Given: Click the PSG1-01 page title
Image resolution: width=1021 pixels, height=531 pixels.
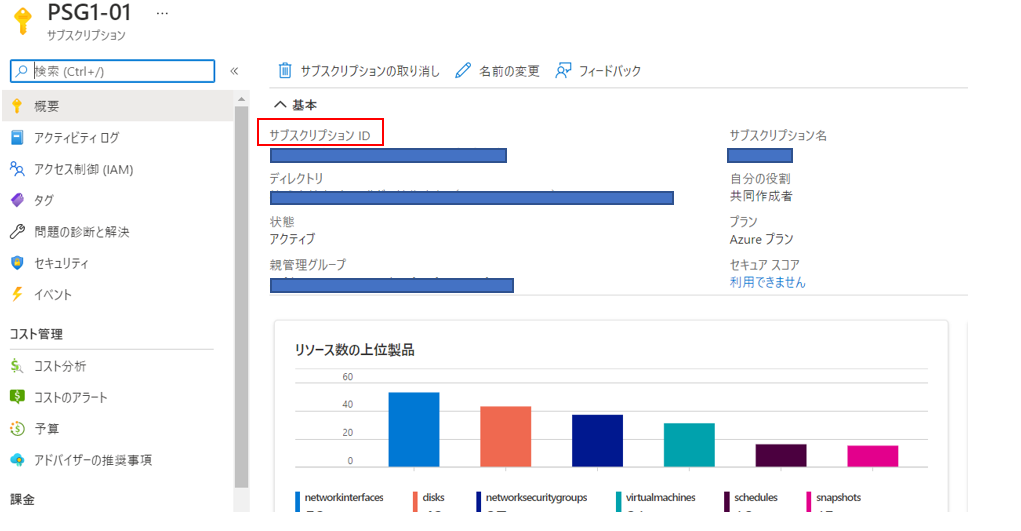Looking at the screenshot, I should point(89,12).
